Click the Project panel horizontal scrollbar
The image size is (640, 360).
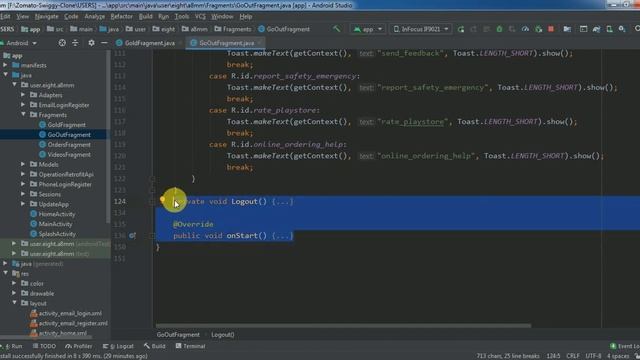pyautogui.click(x=46, y=337)
